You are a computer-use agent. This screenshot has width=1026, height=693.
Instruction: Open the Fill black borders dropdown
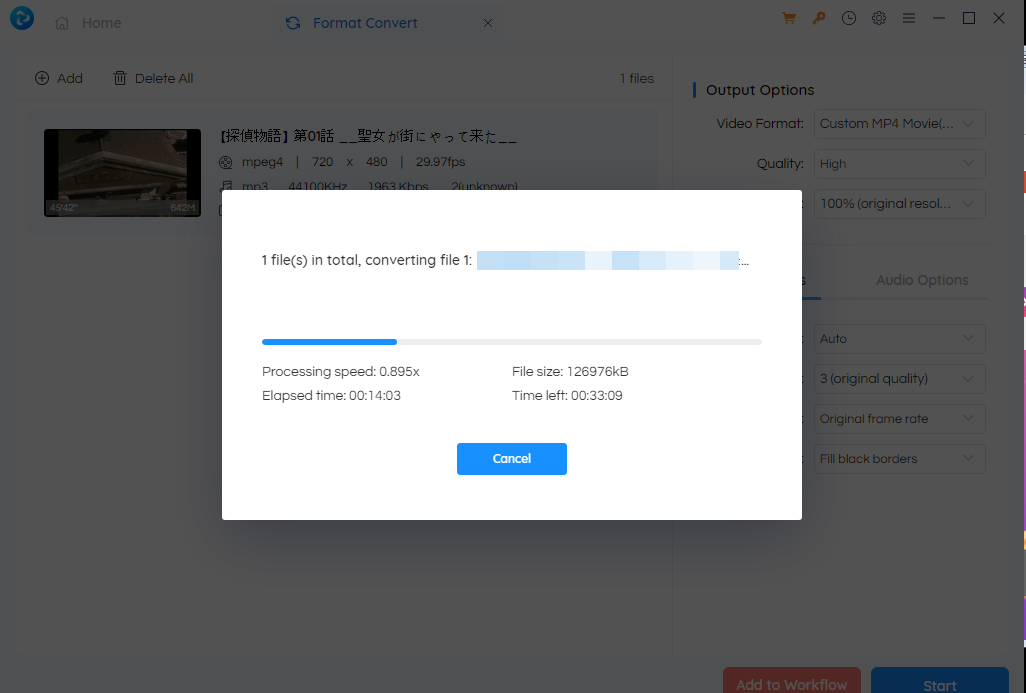[900, 459]
